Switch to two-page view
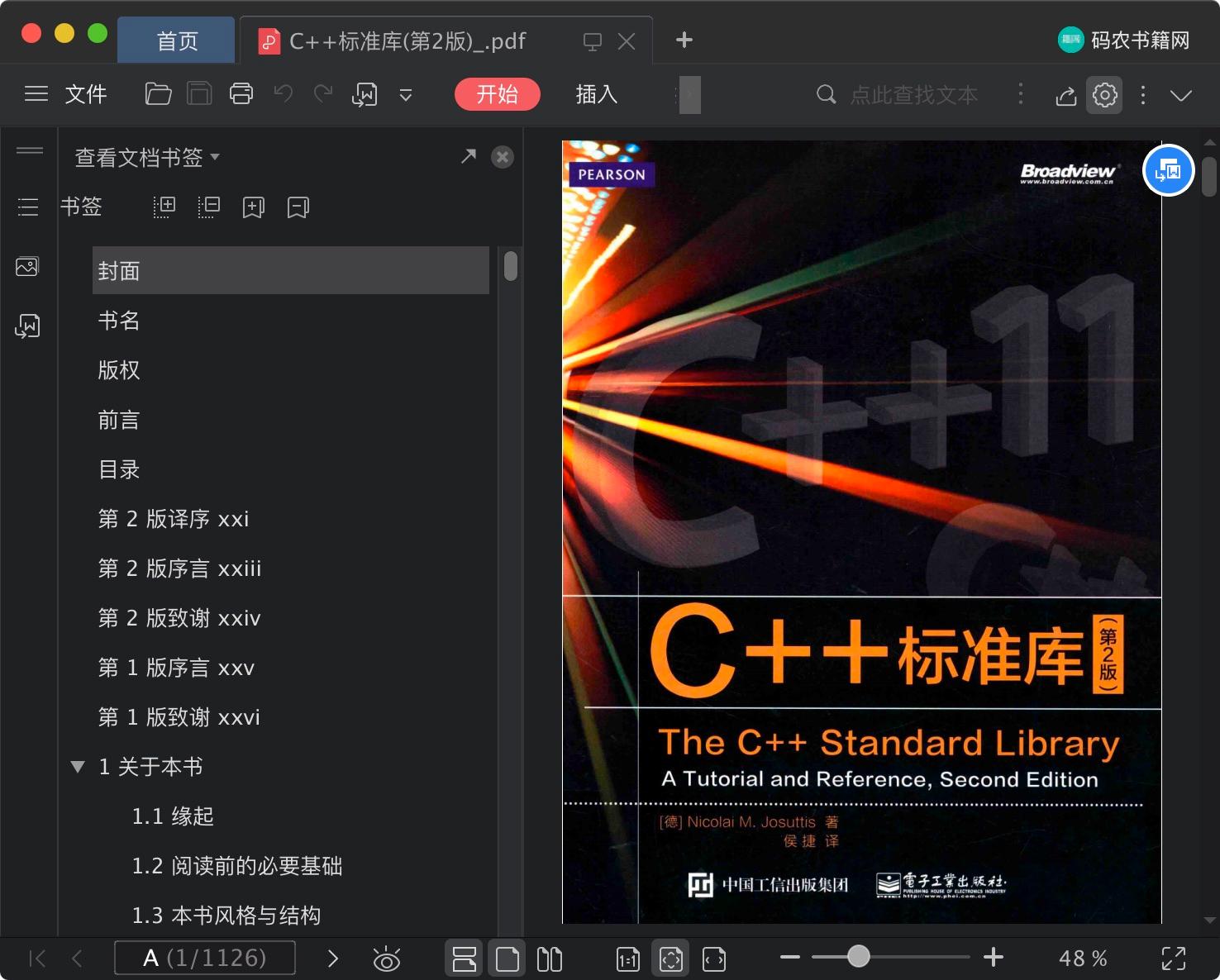 [x=550, y=959]
